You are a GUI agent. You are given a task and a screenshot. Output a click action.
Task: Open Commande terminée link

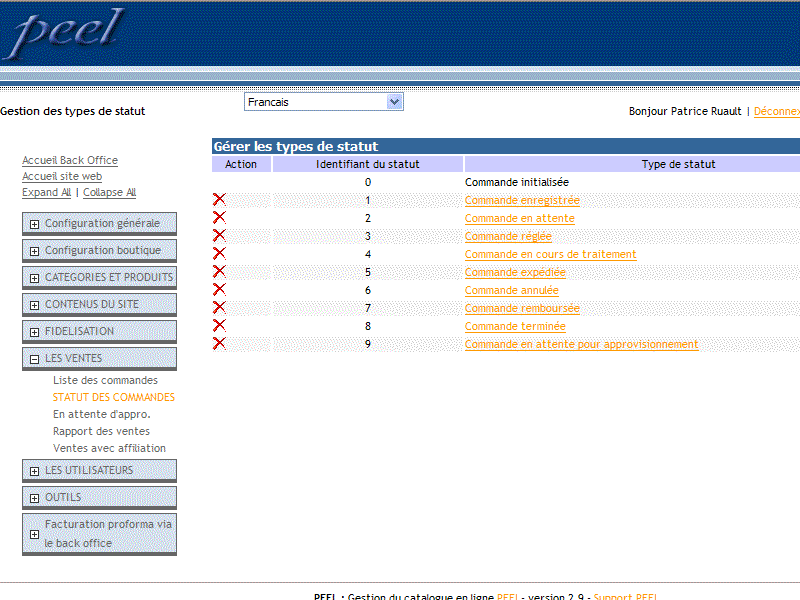click(x=515, y=326)
